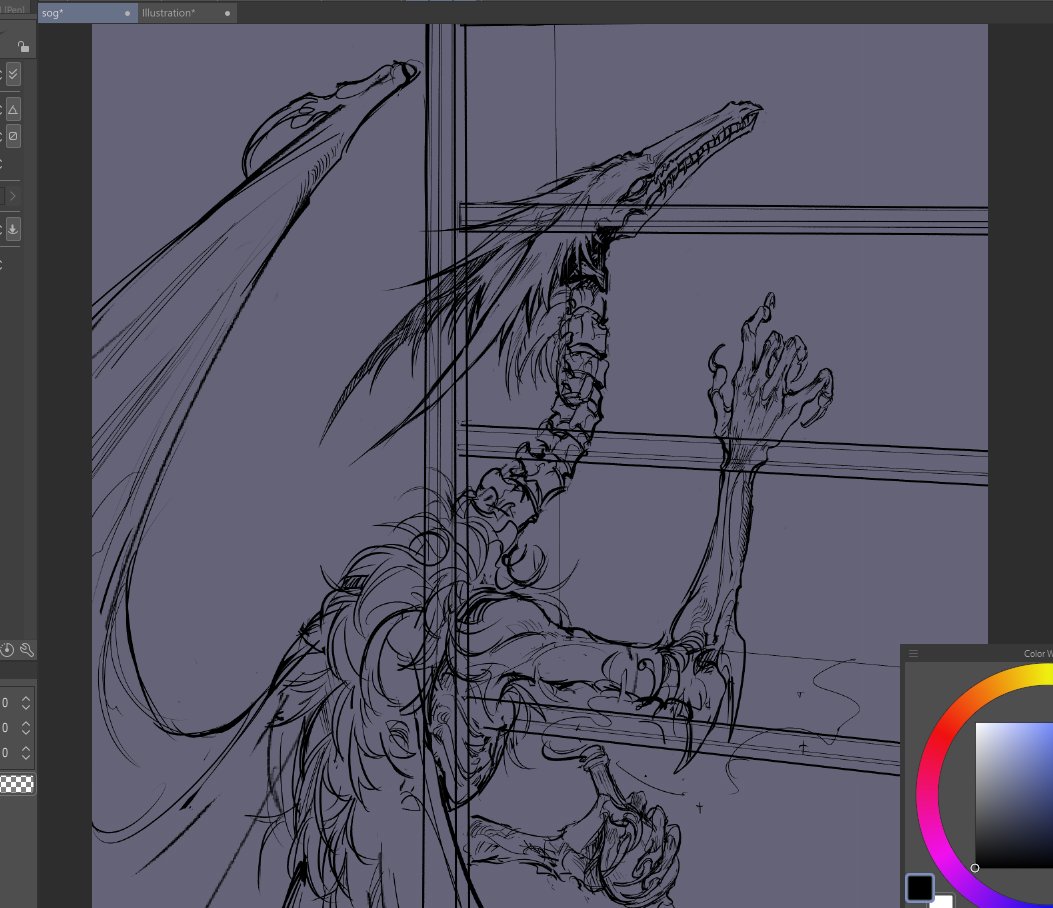Toggle the transparent checkerboard color swatch
Viewport: 1053px width, 908px height.
coord(18,784)
